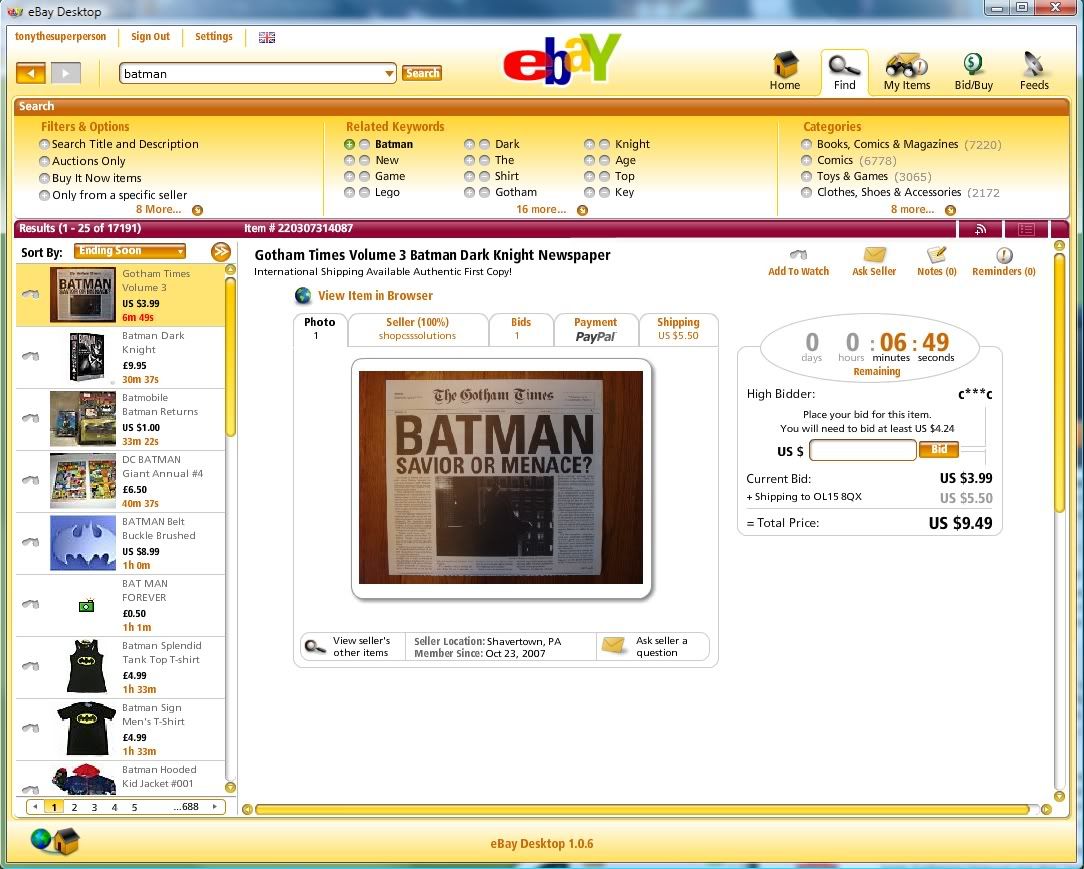Open the UK flag country selector
1084x869 pixels.
coord(267,37)
